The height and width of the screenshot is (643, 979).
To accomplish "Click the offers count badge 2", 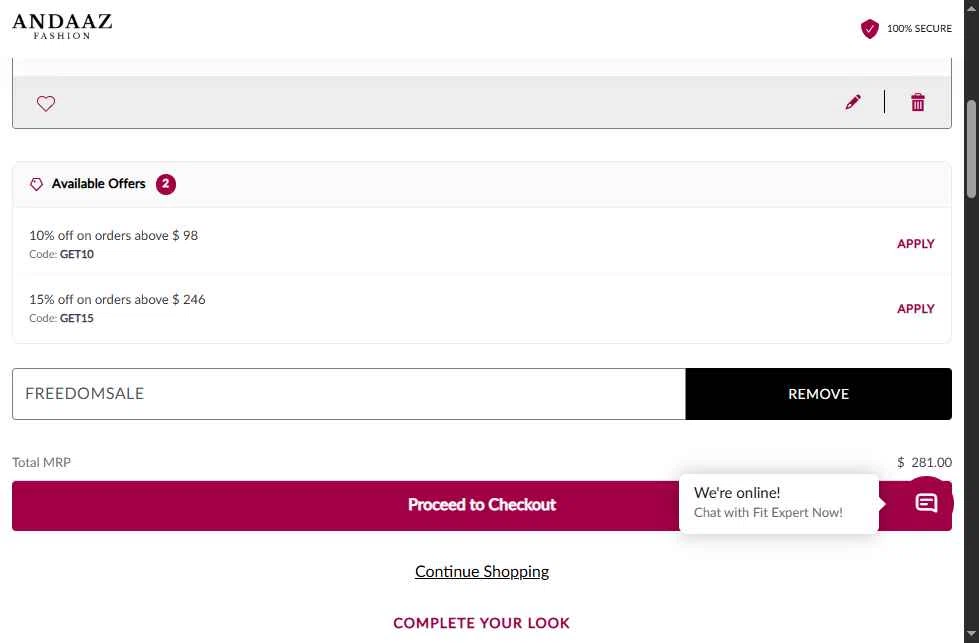I will tap(165, 184).
